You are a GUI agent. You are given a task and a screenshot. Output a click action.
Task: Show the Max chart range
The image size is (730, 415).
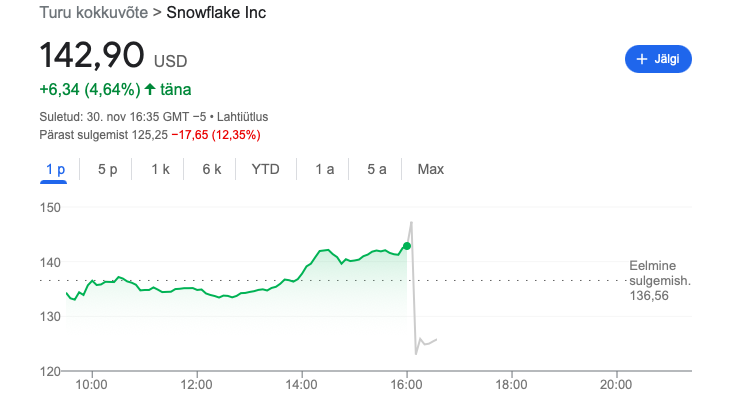tap(431, 169)
